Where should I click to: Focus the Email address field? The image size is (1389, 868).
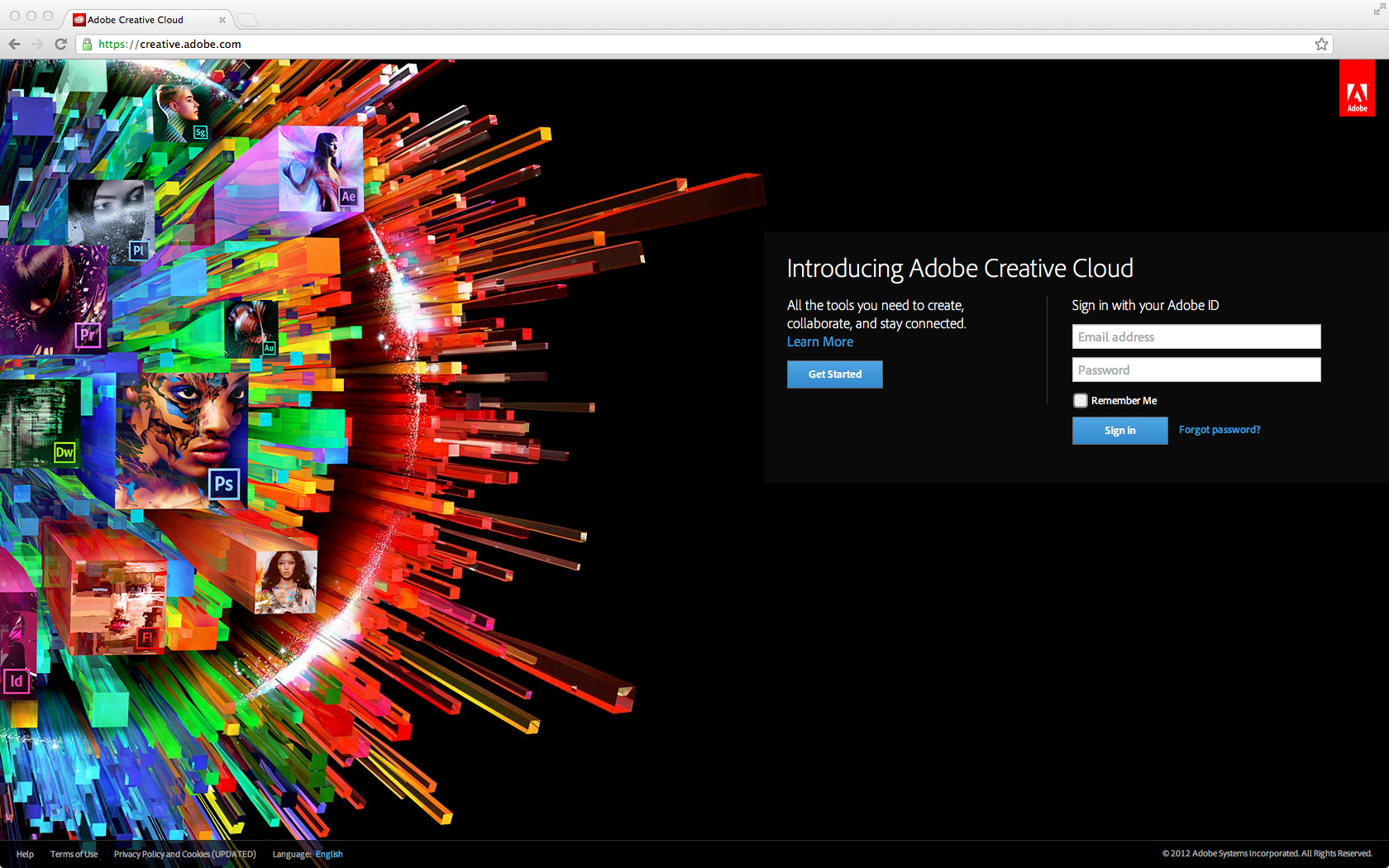pos(1196,336)
